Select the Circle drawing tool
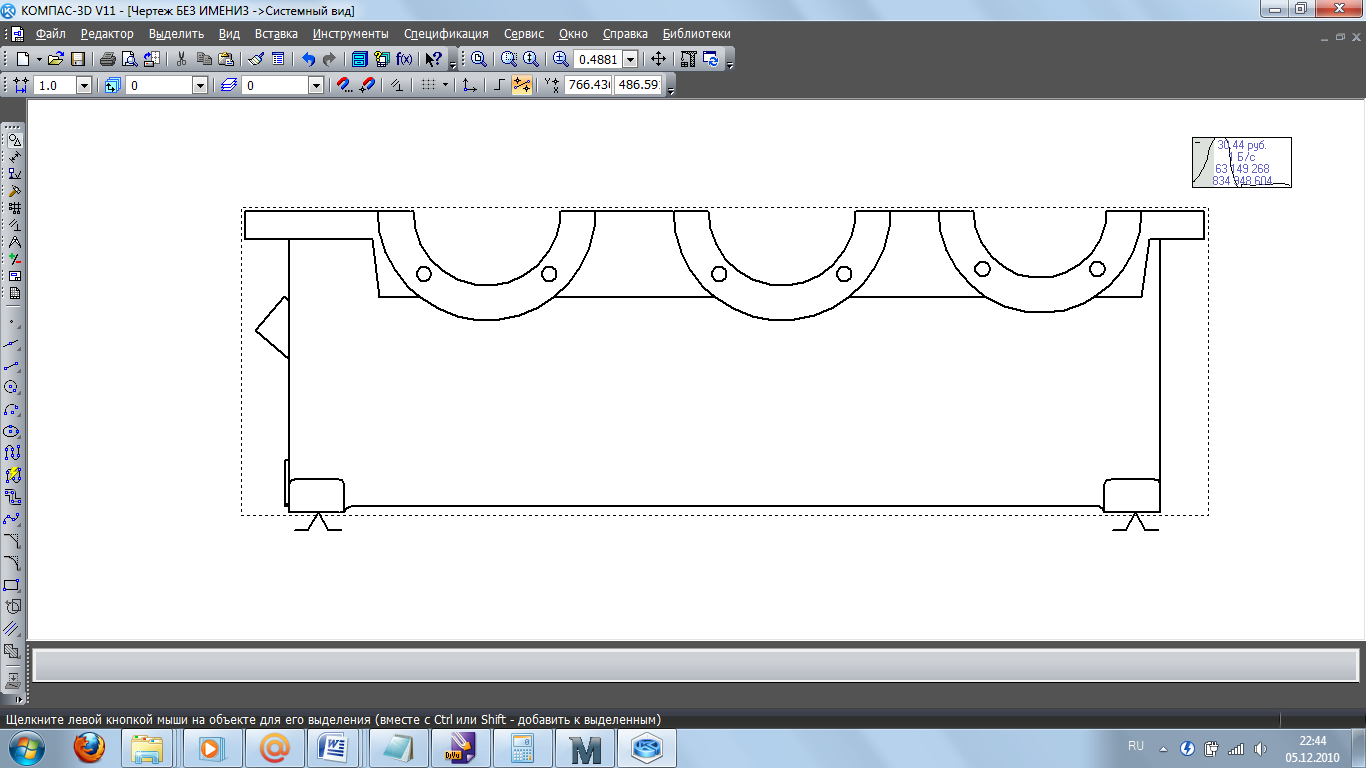The height and width of the screenshot is (768, 1366). (x=13, y=387)
